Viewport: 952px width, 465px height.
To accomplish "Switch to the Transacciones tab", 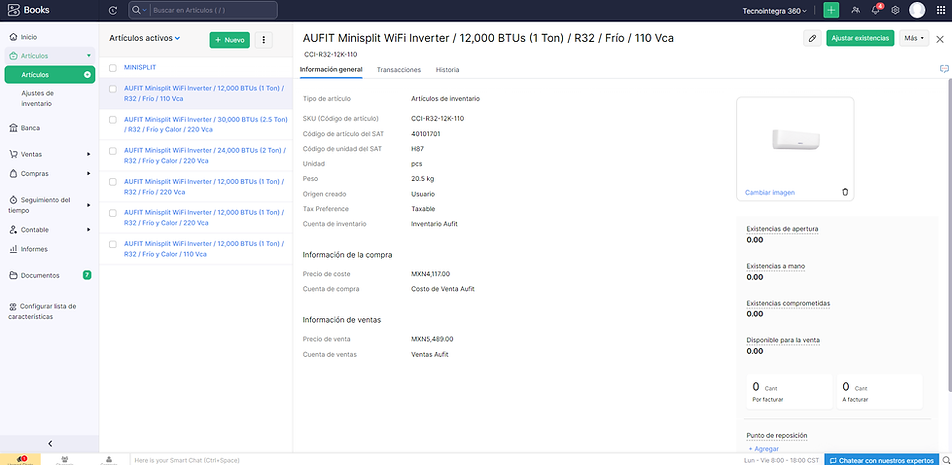I will pos(399,70).
